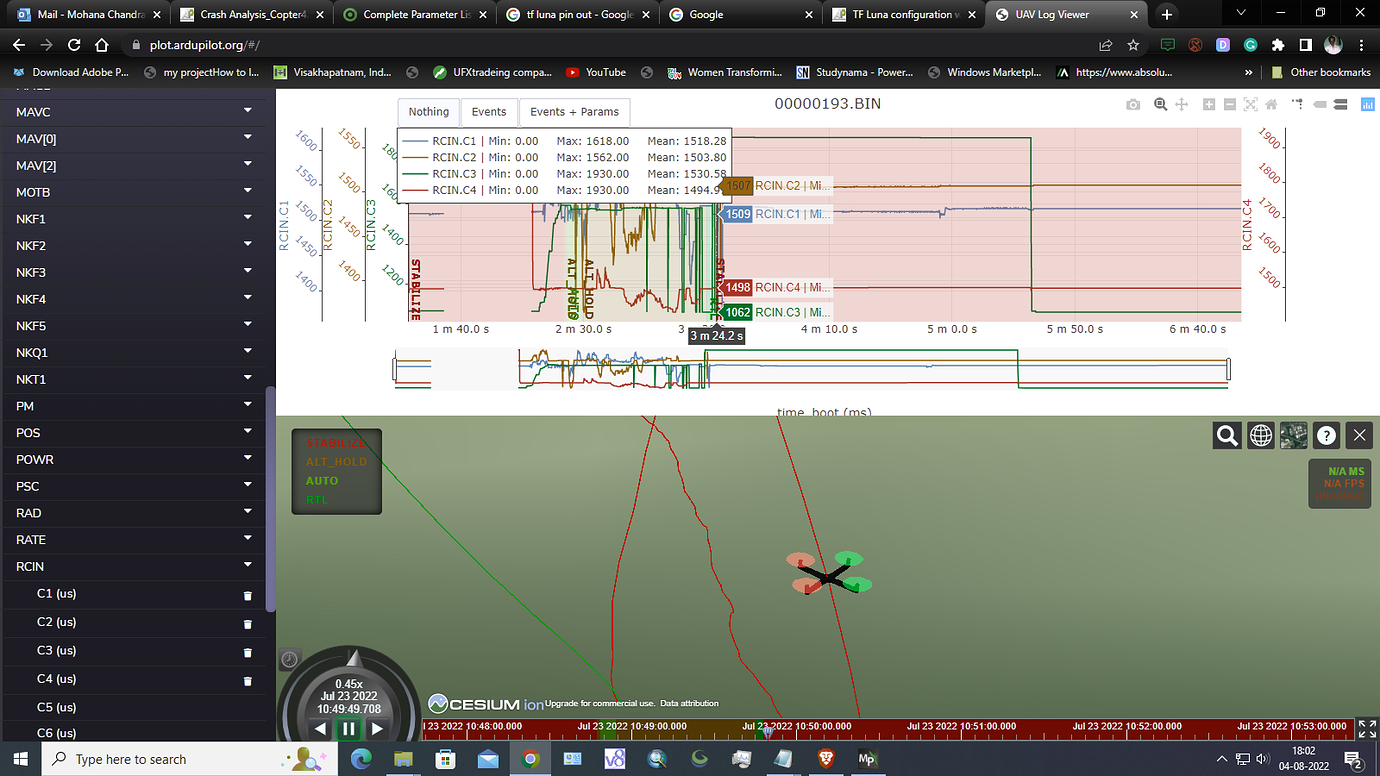Reset axes using the home icon
The height and width of the screenshot is (776, 1380).
coord(1270,104)
